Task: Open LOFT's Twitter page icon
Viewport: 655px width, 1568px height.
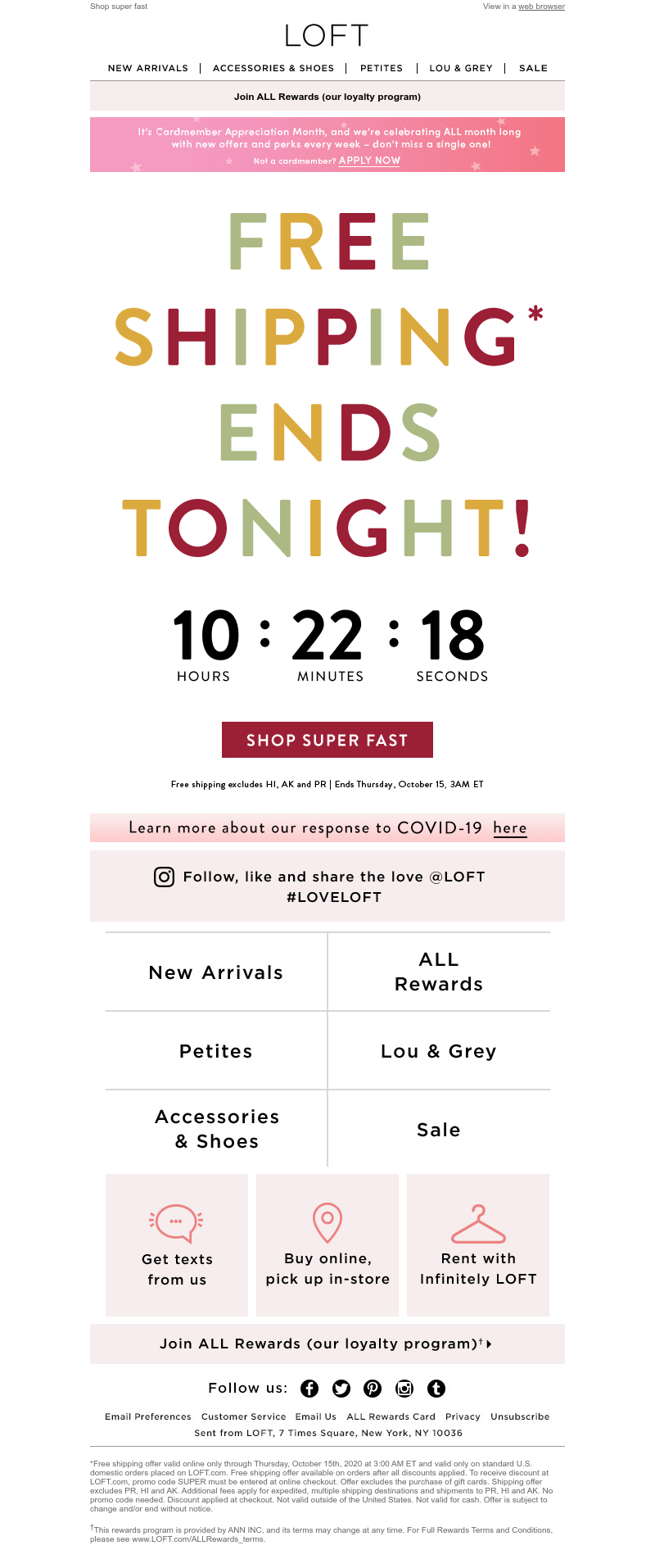Action: 341,1388
